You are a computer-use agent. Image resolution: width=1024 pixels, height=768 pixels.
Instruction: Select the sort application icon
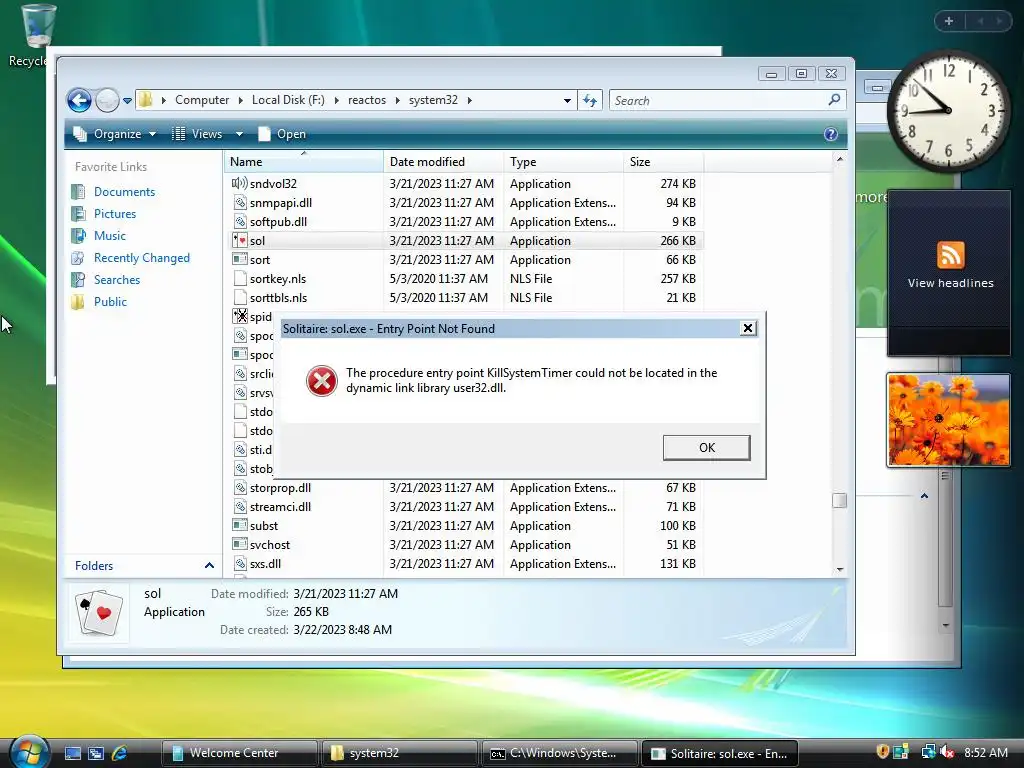(240, 259)
